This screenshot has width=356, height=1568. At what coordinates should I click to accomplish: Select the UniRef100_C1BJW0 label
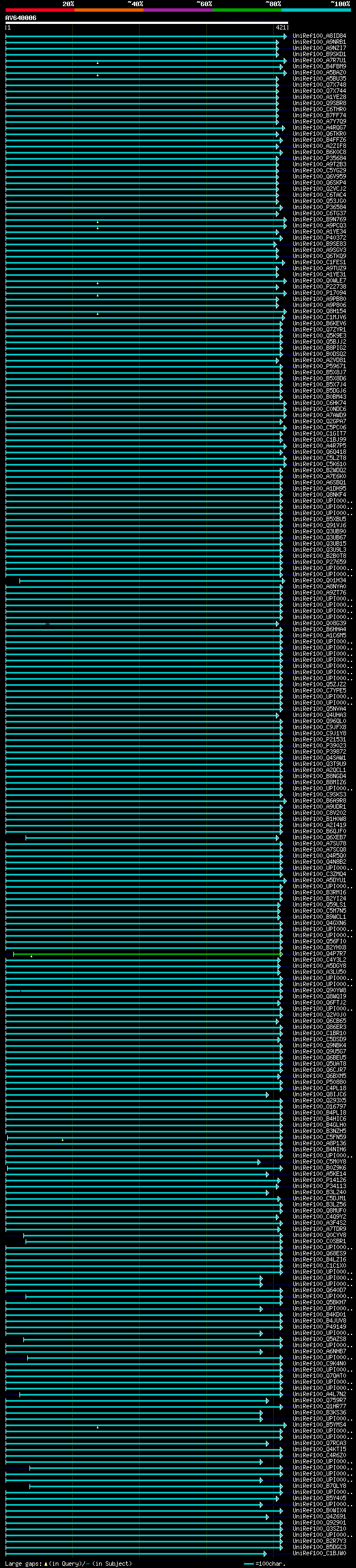point(319,1553)
